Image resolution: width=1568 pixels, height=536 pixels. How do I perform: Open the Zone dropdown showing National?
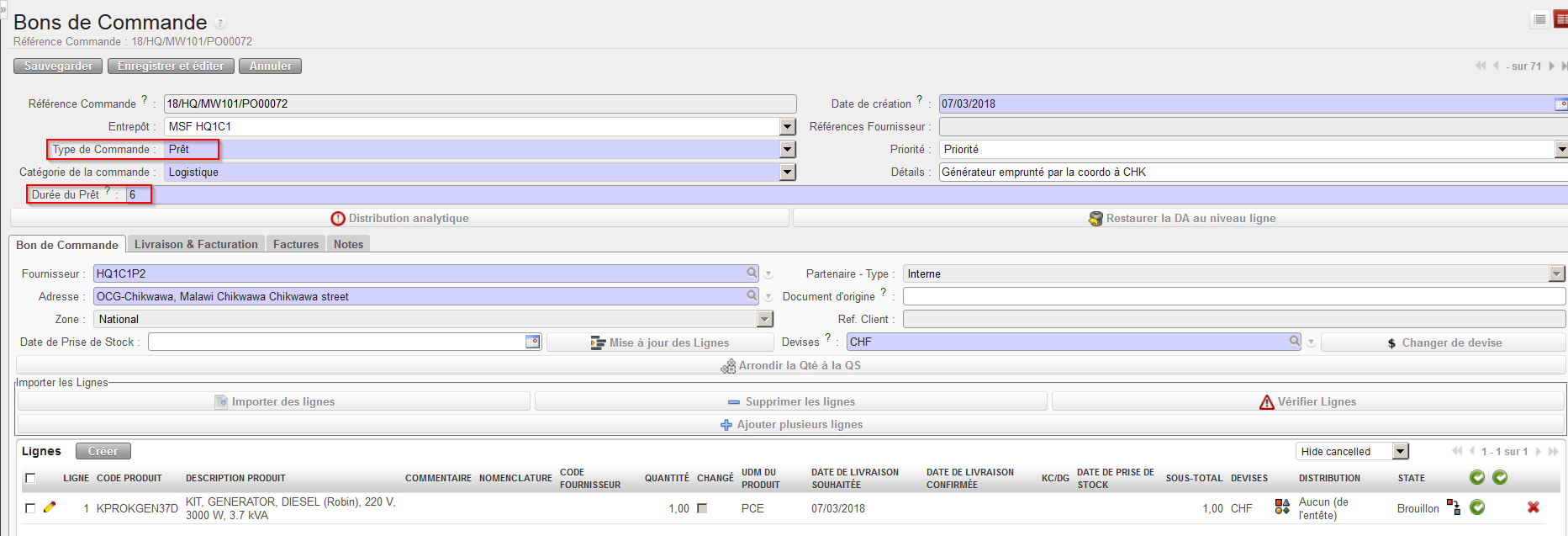pyautogui.click(x=764, y=319)
